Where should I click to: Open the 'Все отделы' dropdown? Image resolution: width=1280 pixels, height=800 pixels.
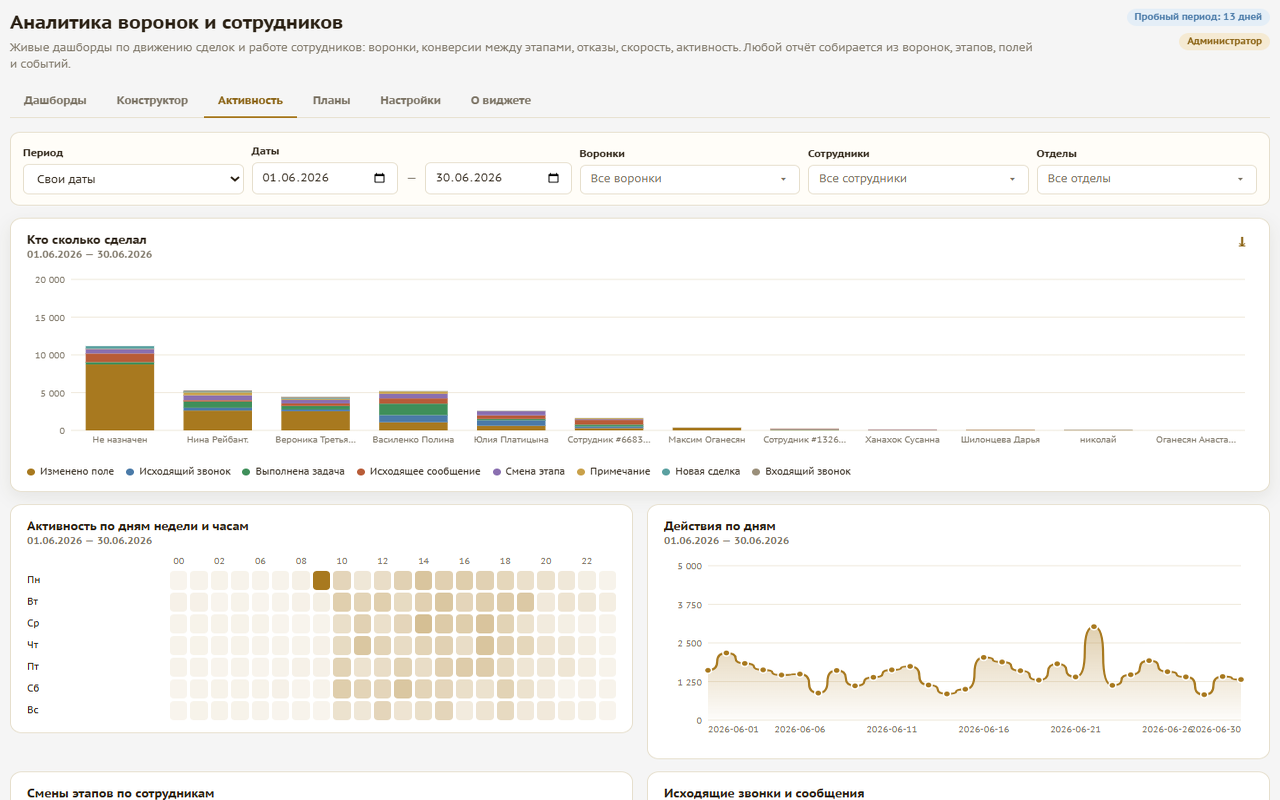tap(1147, 179)
